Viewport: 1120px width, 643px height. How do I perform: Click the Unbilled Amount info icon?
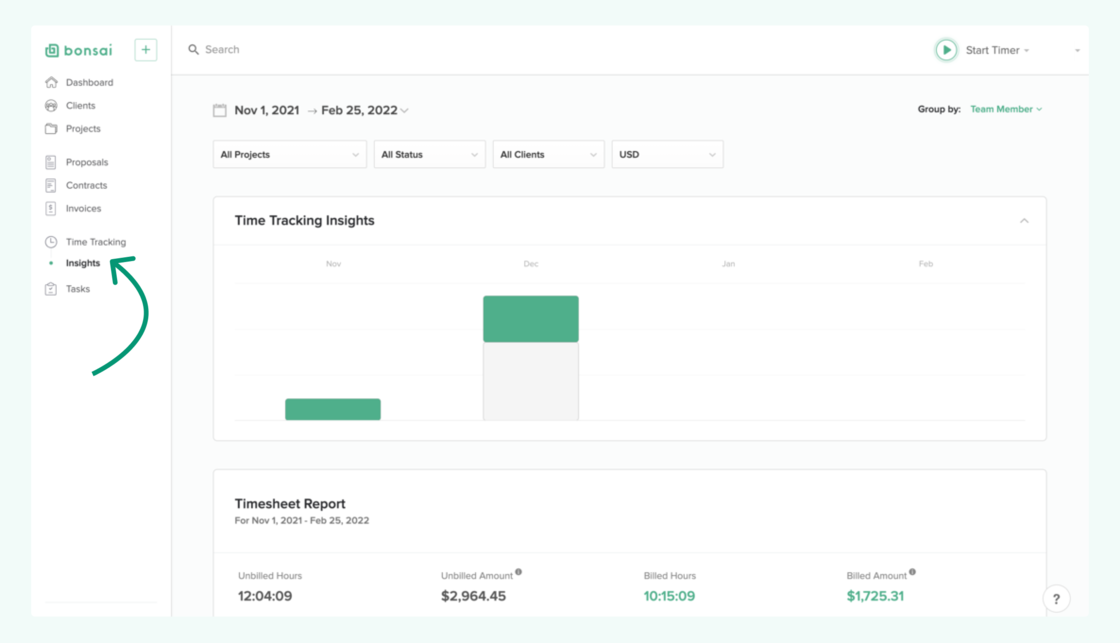tap(519, 572)
